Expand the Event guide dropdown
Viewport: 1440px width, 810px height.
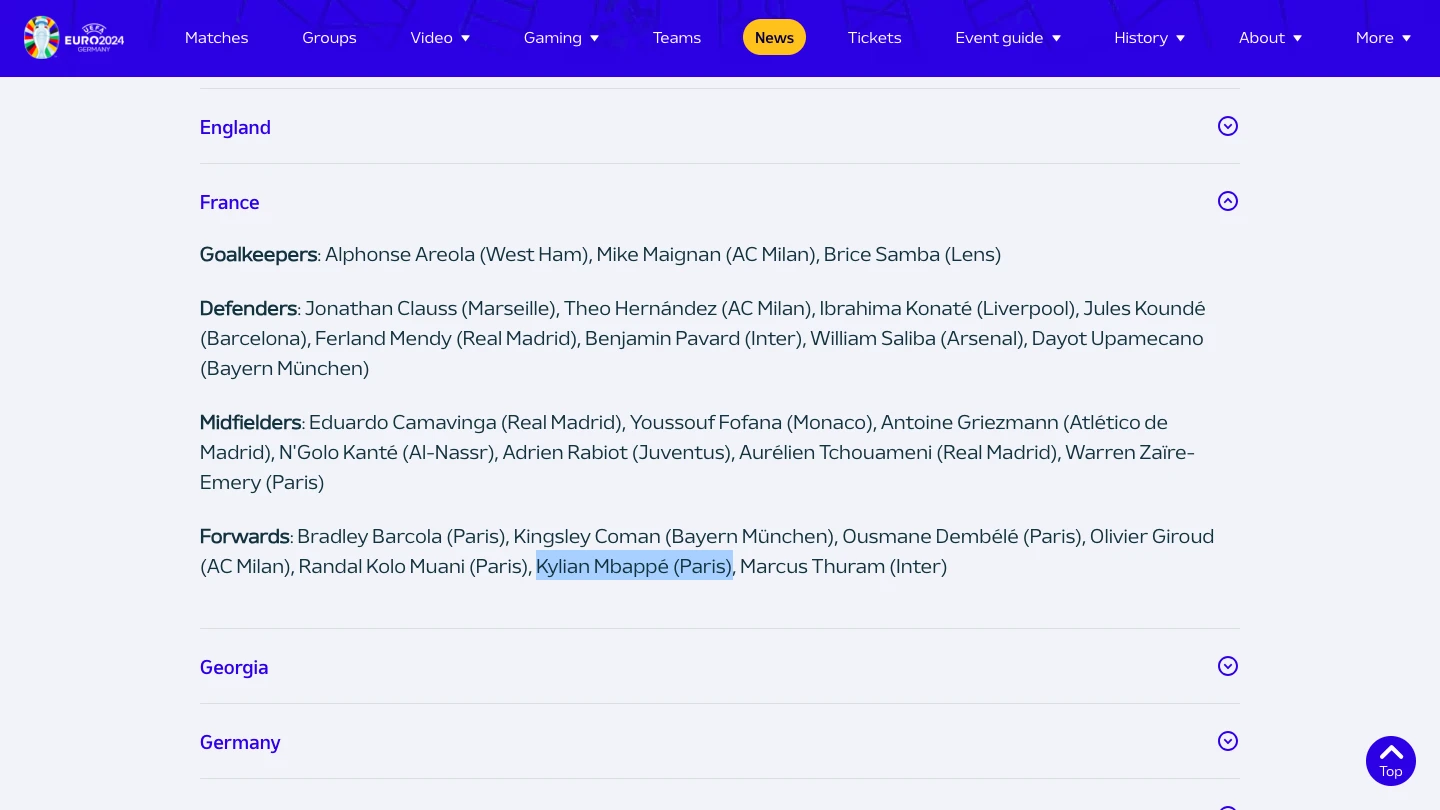point(1008,38)
